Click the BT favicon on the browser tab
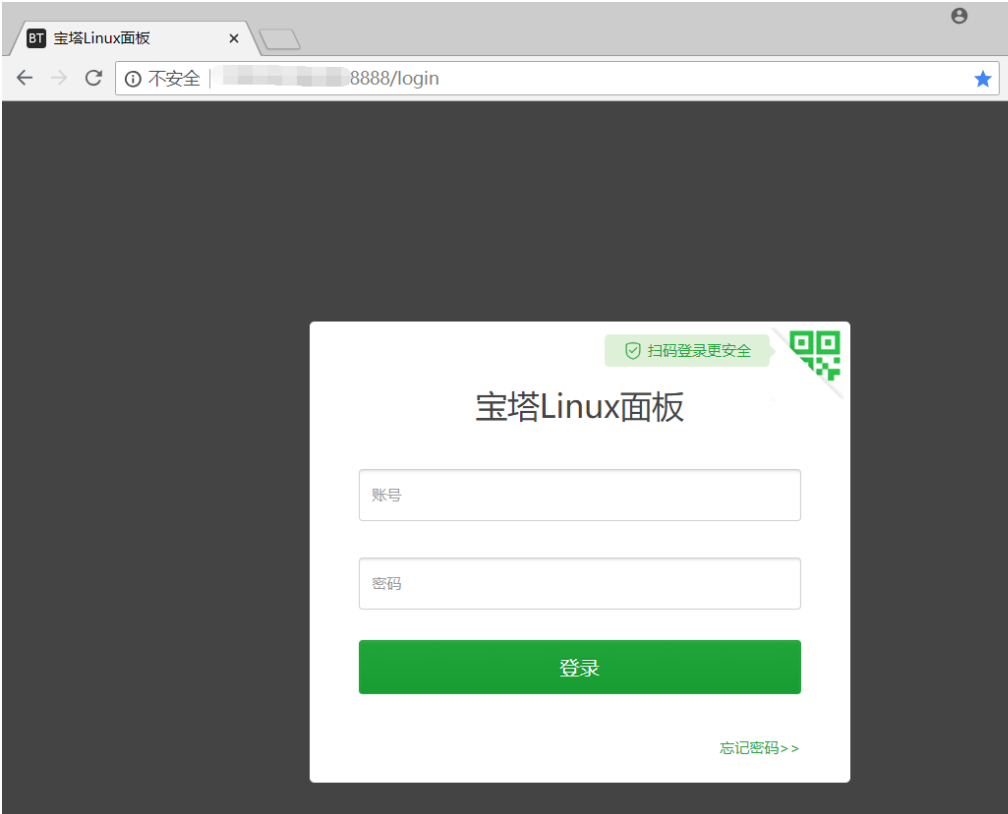Screen dimensions: 1008x814 35,38
